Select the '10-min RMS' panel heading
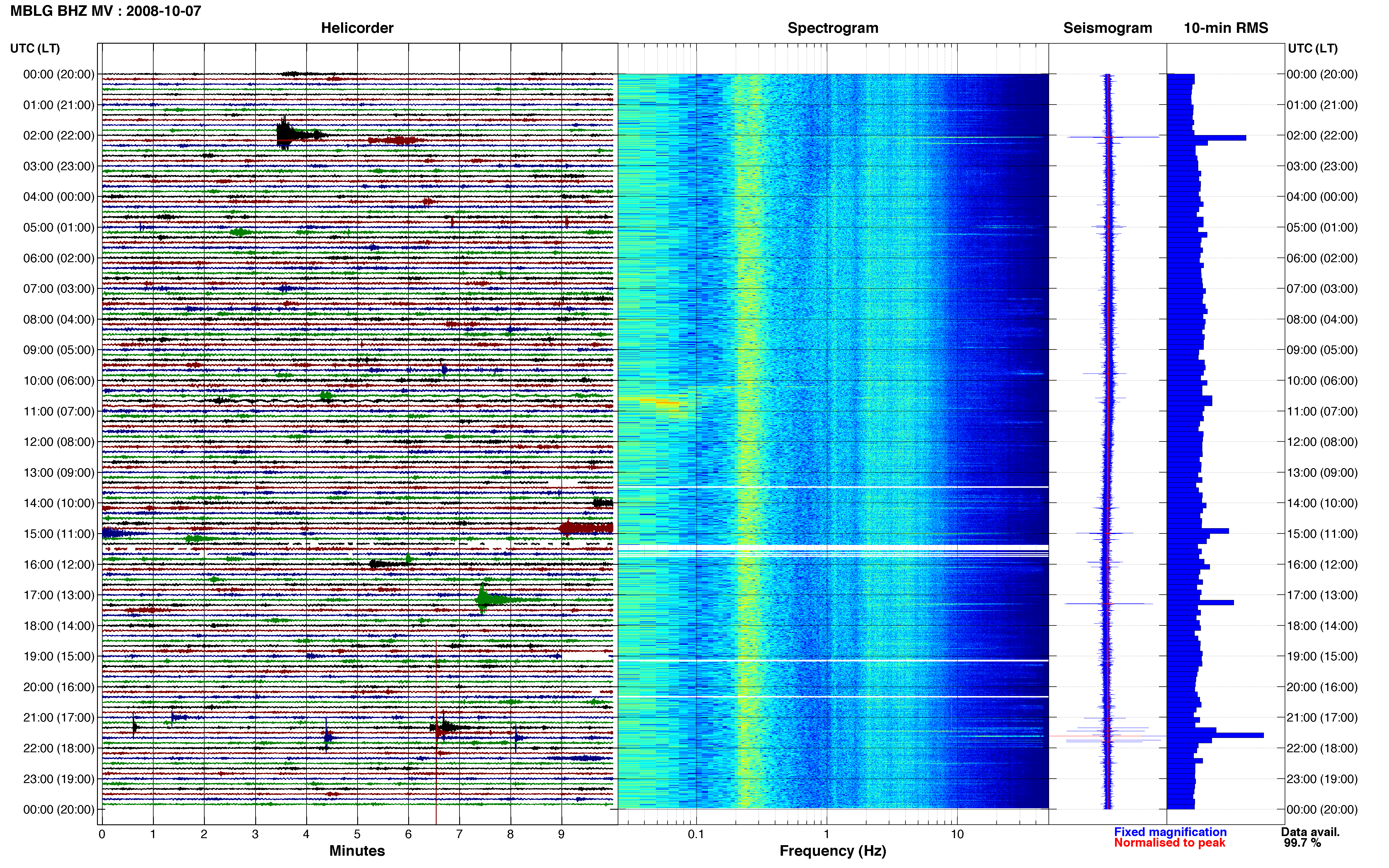This screenshot has height=868, width=1389. pos(1225,28)
